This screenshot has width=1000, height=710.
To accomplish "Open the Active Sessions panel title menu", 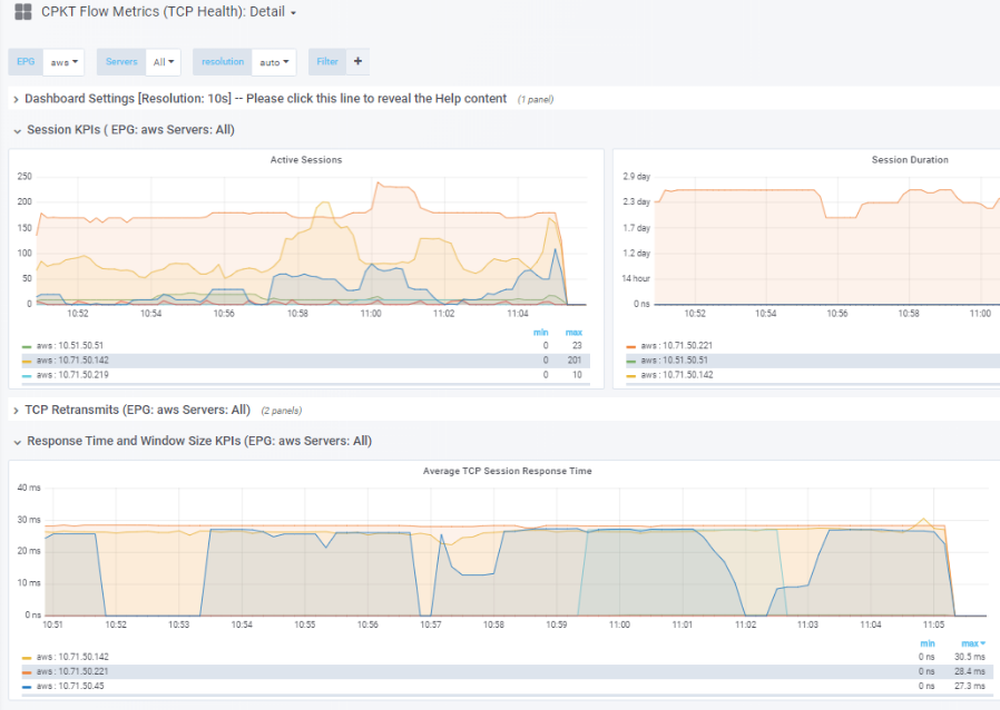I will pos(306,159).
